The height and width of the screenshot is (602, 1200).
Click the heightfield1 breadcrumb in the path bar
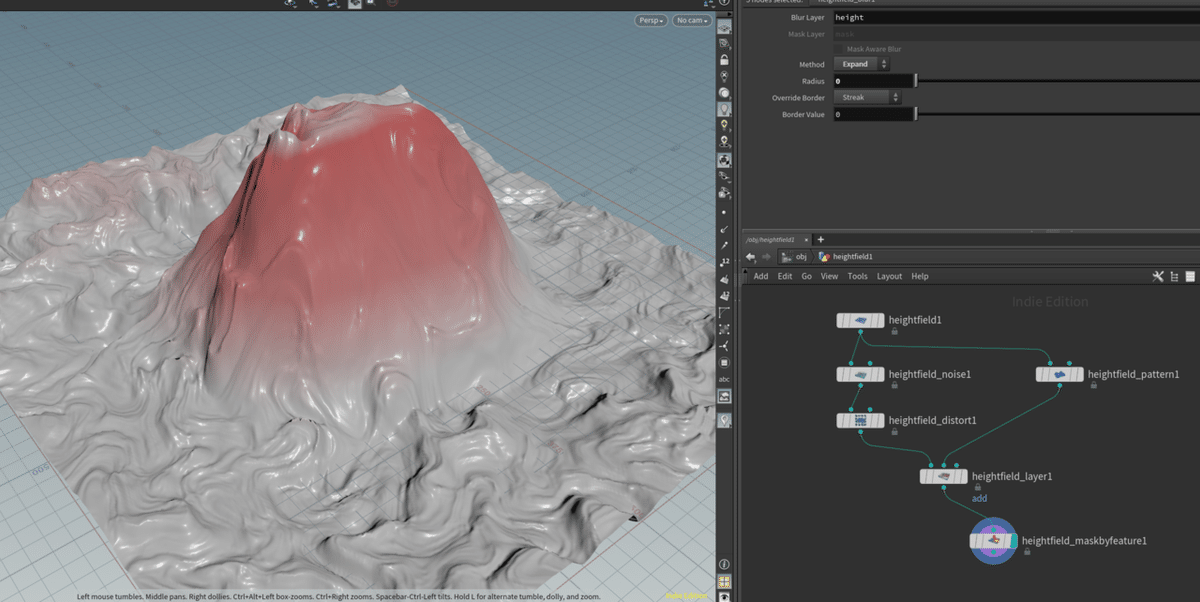[852, 256]
